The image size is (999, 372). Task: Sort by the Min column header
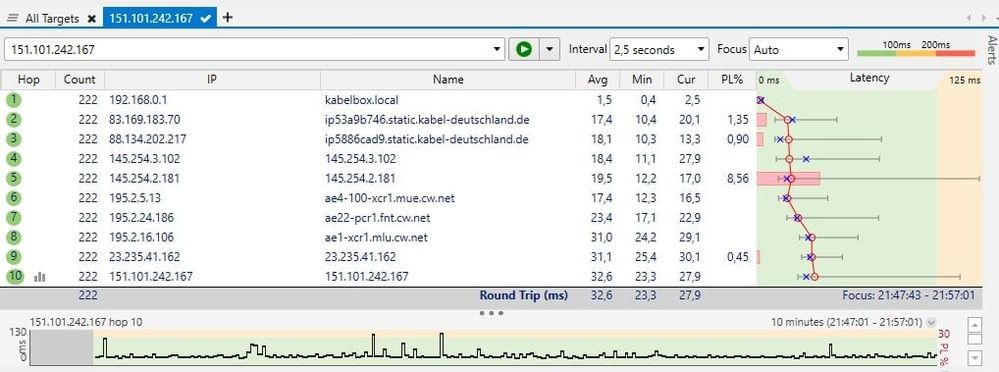click(642, 80)
